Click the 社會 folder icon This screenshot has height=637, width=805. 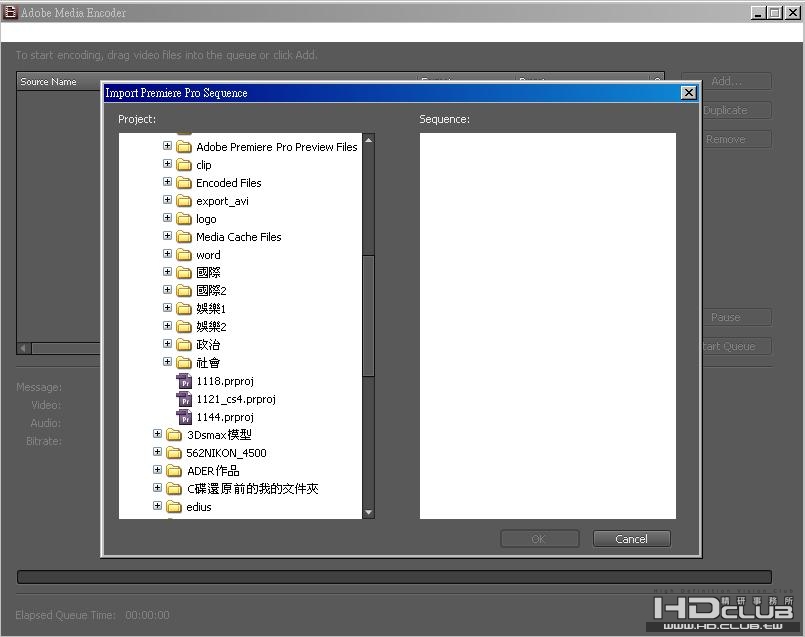click(184, 363)
